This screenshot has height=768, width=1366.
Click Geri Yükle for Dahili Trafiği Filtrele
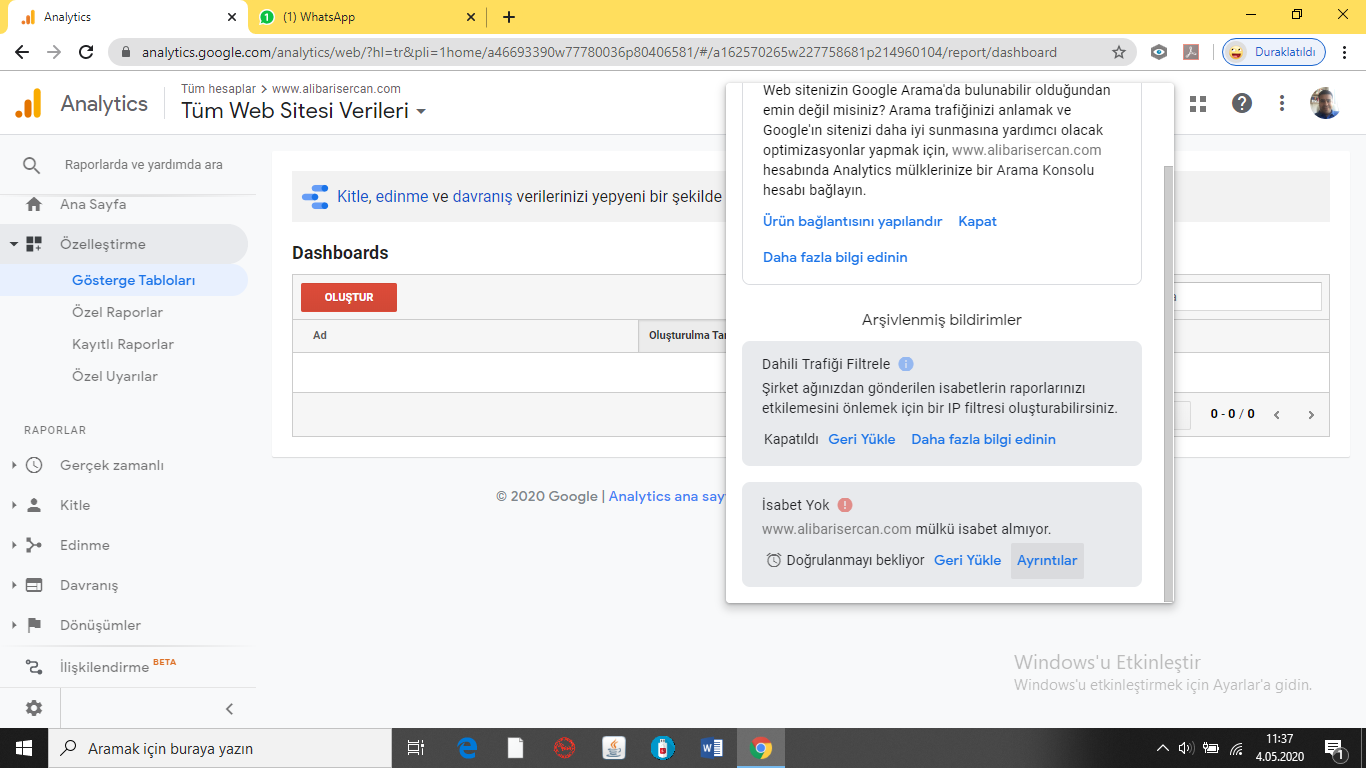click(862, 439)
